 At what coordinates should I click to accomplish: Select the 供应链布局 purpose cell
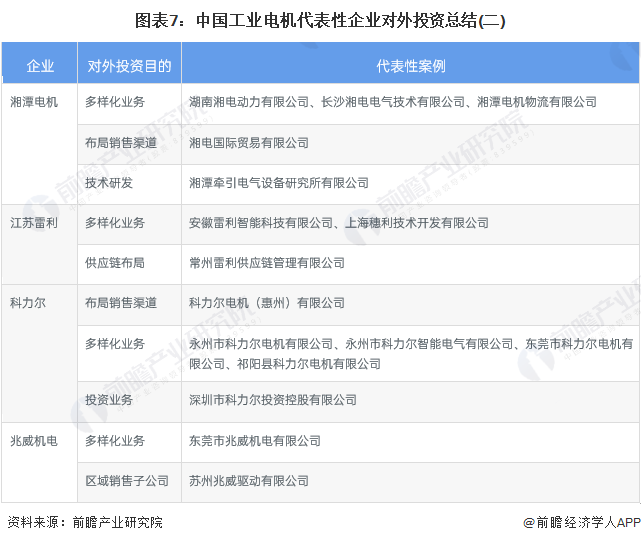[115, 263]
